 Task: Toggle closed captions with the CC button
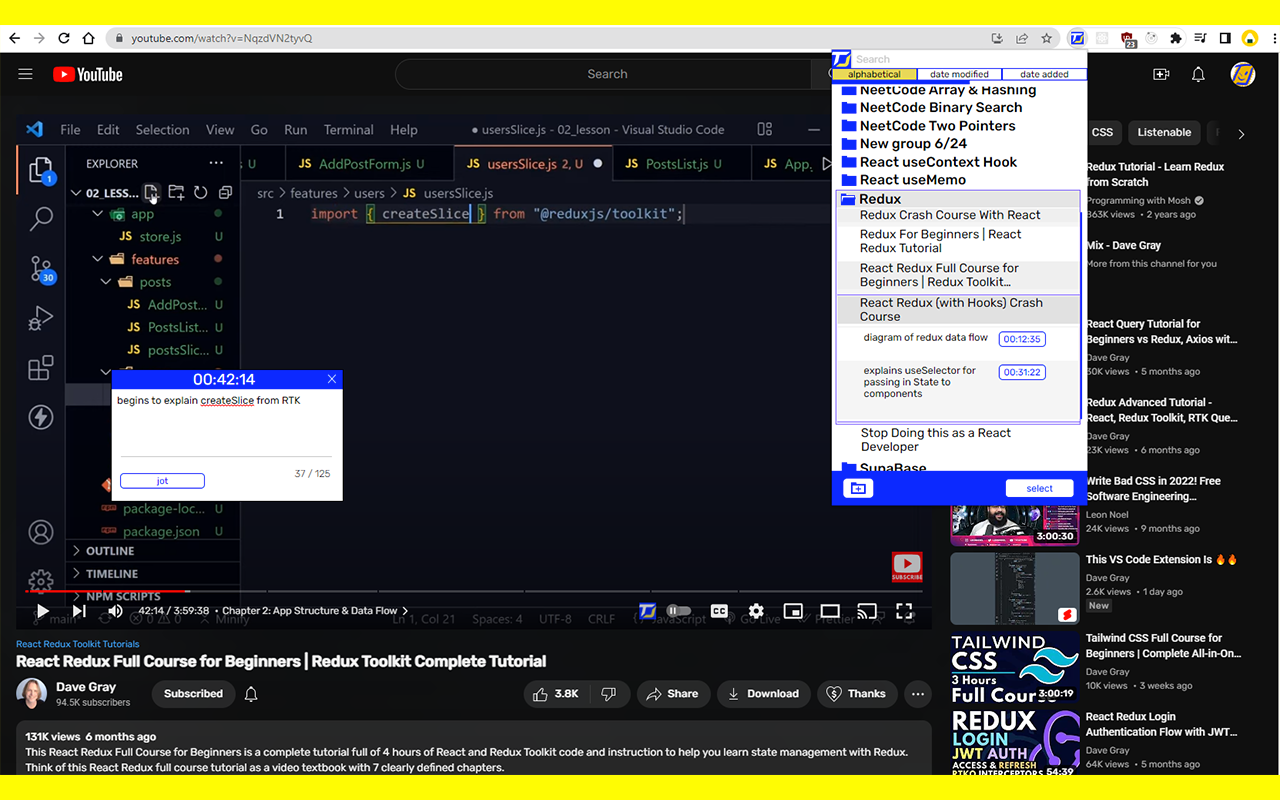[x=719, y=611]
